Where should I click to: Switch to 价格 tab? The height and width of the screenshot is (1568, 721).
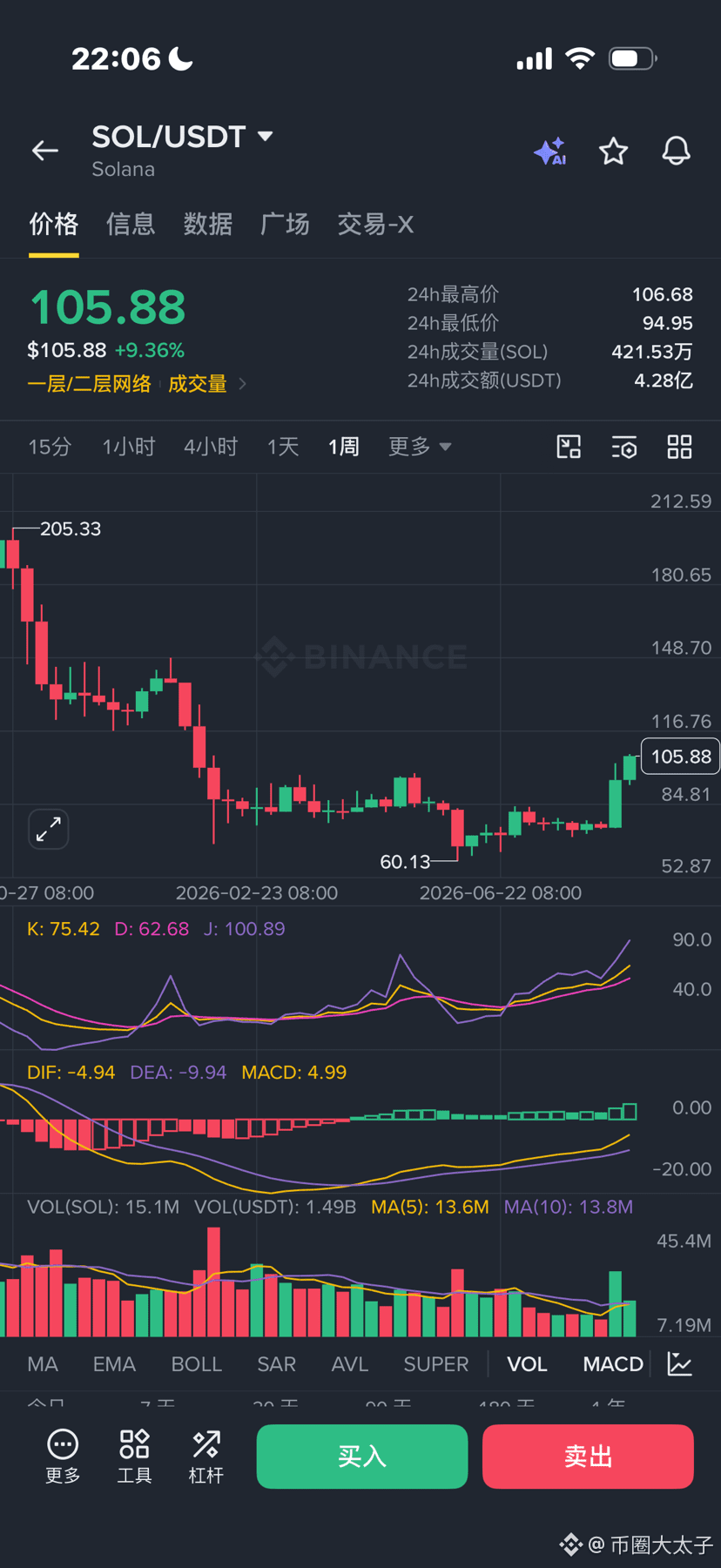pyautogui.click(x=54, y=224)
